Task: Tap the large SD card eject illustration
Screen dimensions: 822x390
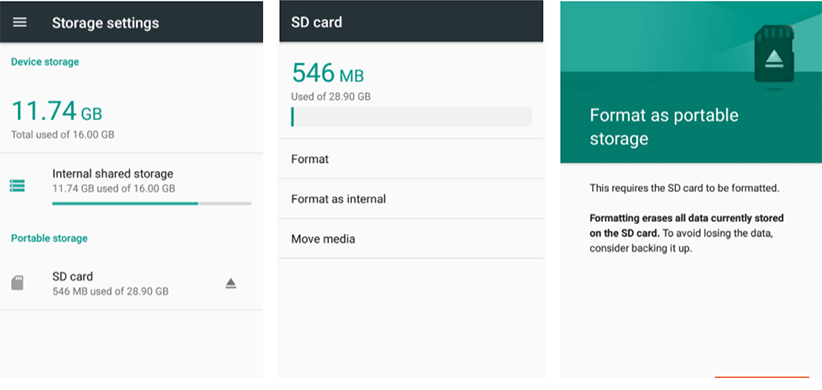Action: click(x=774, y=56)
